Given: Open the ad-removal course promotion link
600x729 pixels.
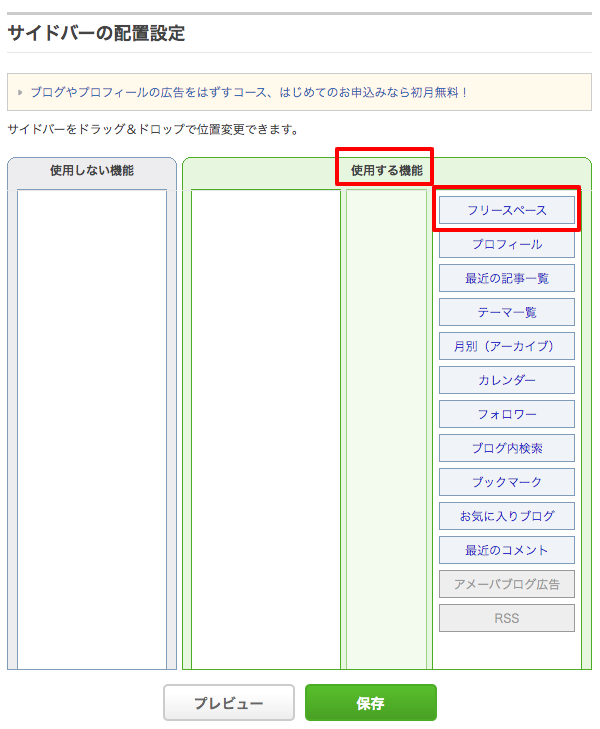Looking at the screenshot, I should 249,92.
